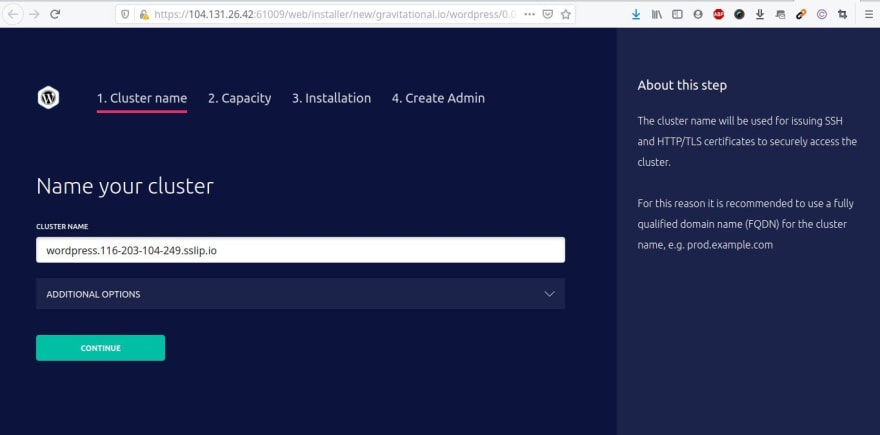Select the 3. Installation step
Image resolution: width=880 pixels, height=435 pixels.
click(331, 98)
